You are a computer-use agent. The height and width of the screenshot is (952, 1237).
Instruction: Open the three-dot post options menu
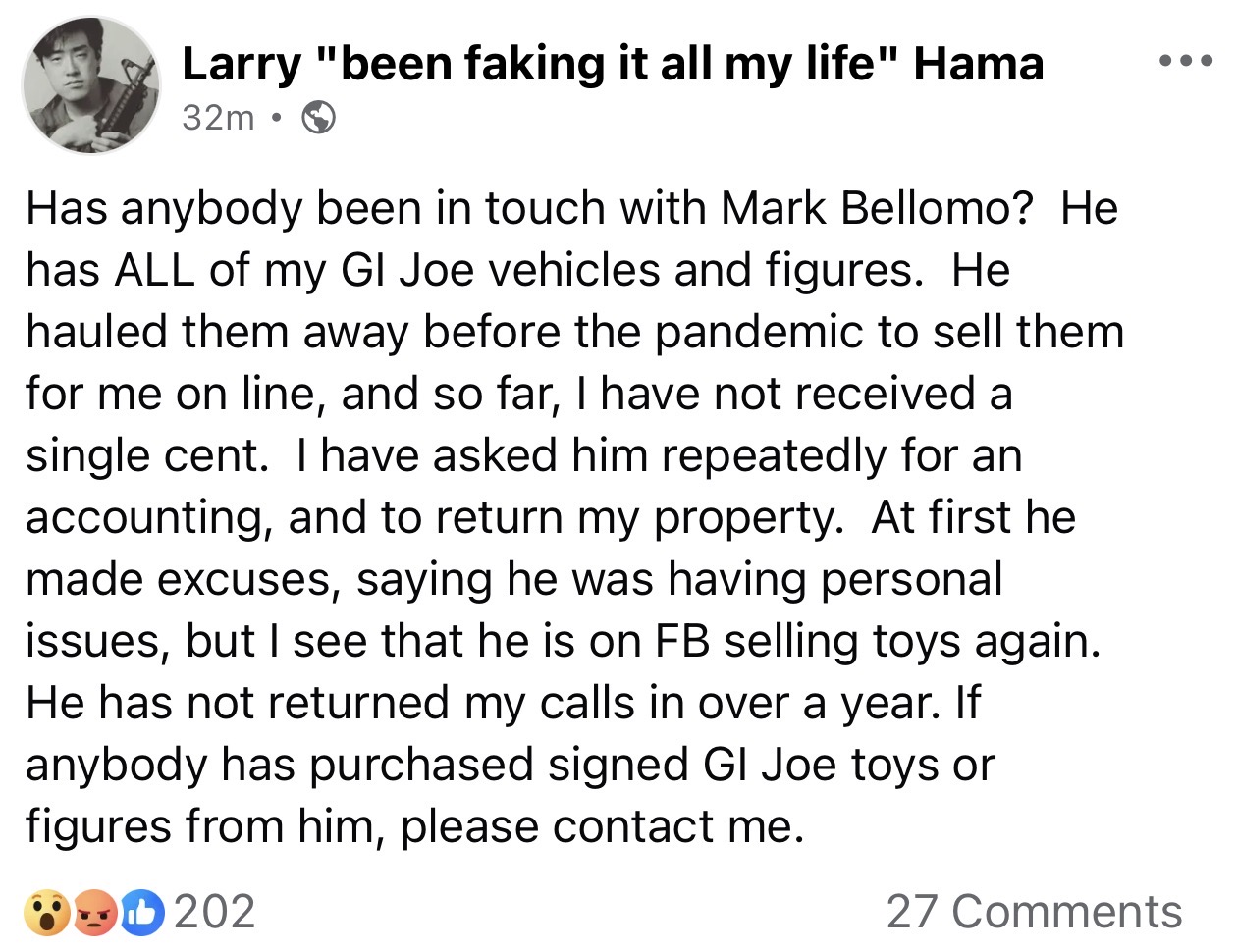click(x=1185, y=62)
